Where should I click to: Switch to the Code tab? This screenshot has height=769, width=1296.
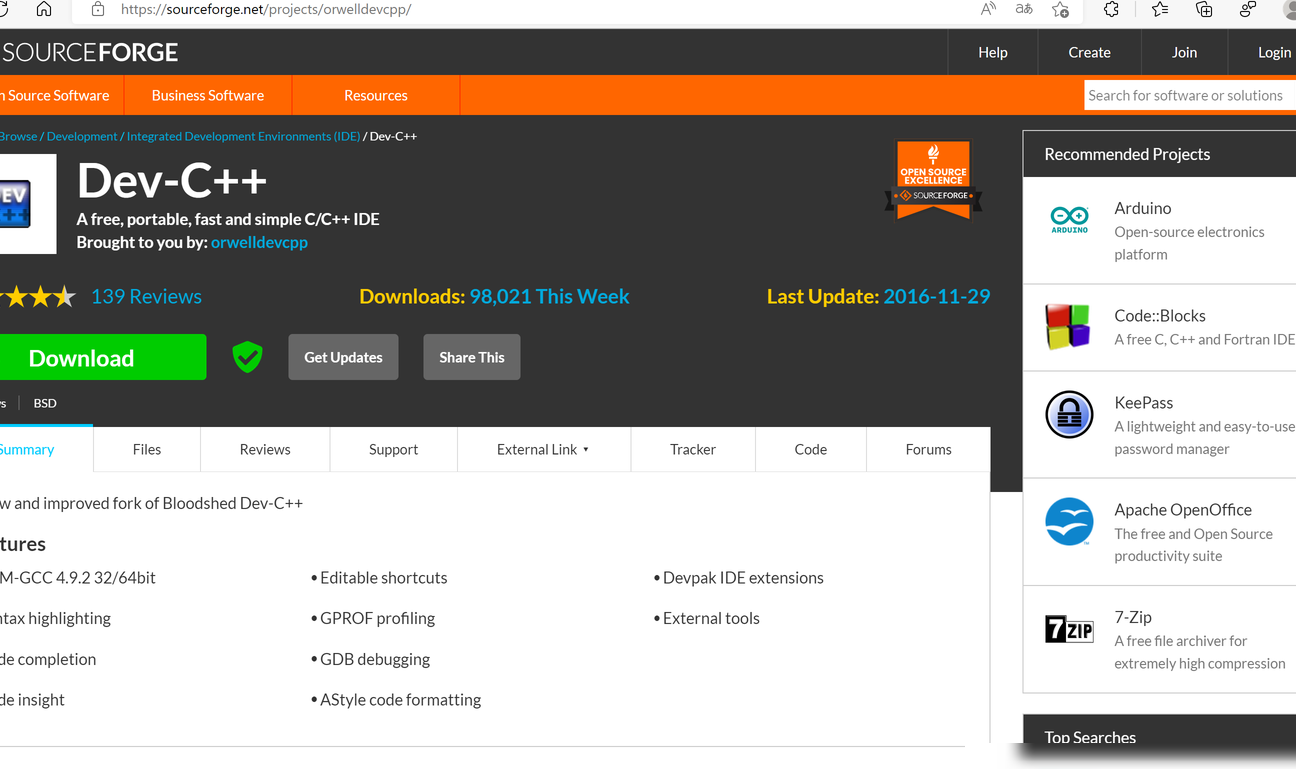click(x=811, y=449)
